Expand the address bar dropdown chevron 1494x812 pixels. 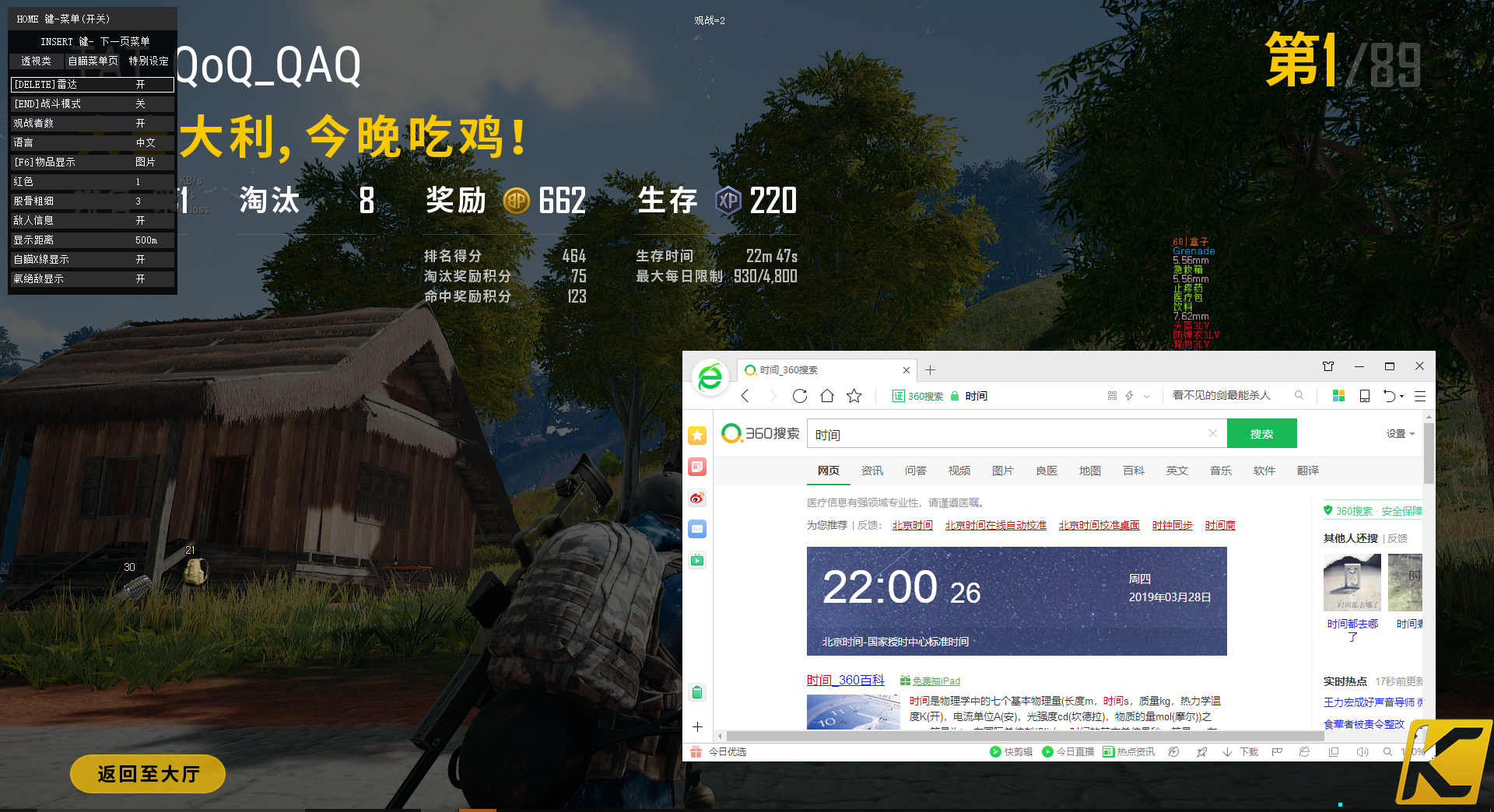1146,397
